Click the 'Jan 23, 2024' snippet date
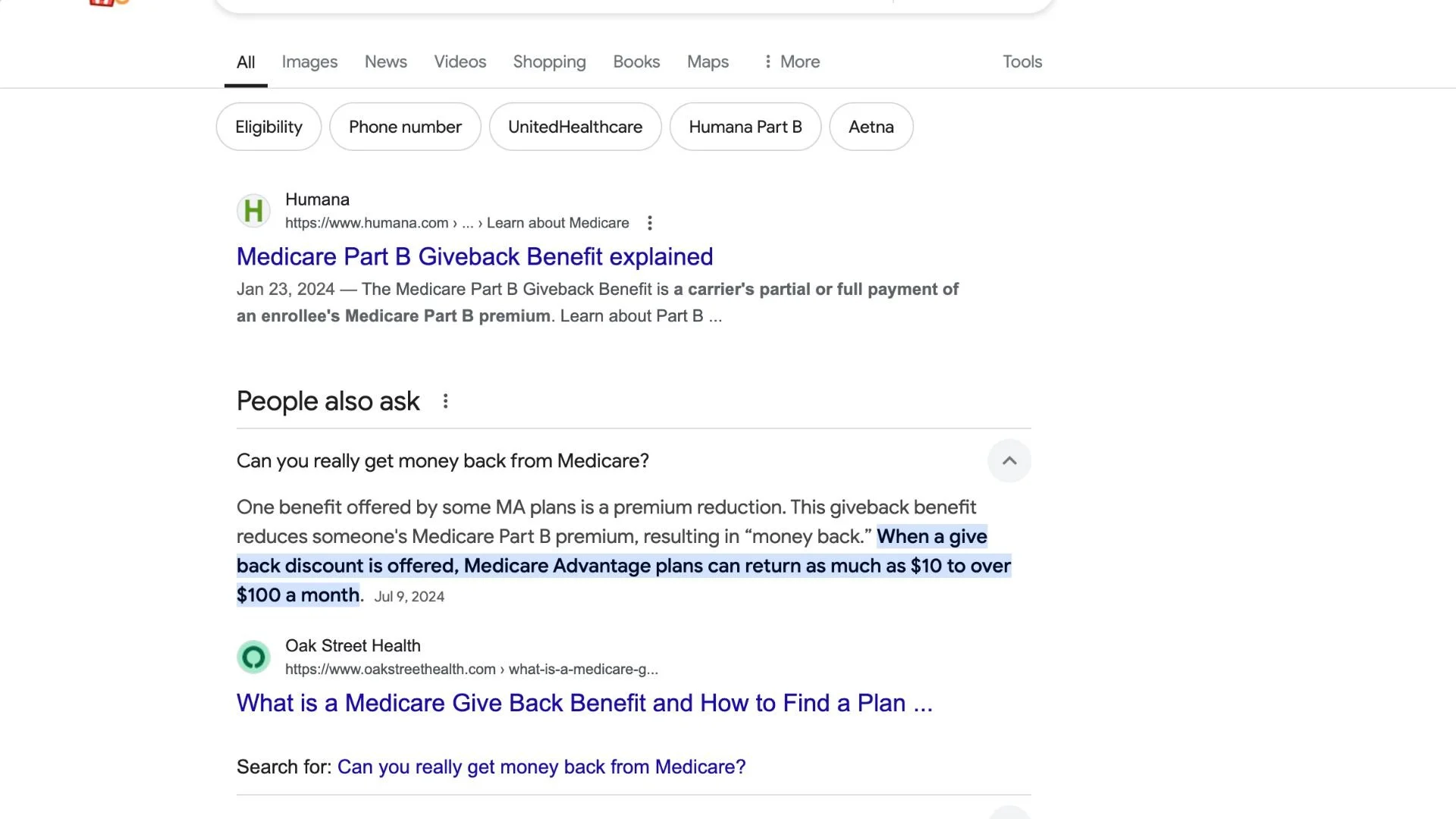Screen dimensions: 1456x819 [x=285, y=290]
